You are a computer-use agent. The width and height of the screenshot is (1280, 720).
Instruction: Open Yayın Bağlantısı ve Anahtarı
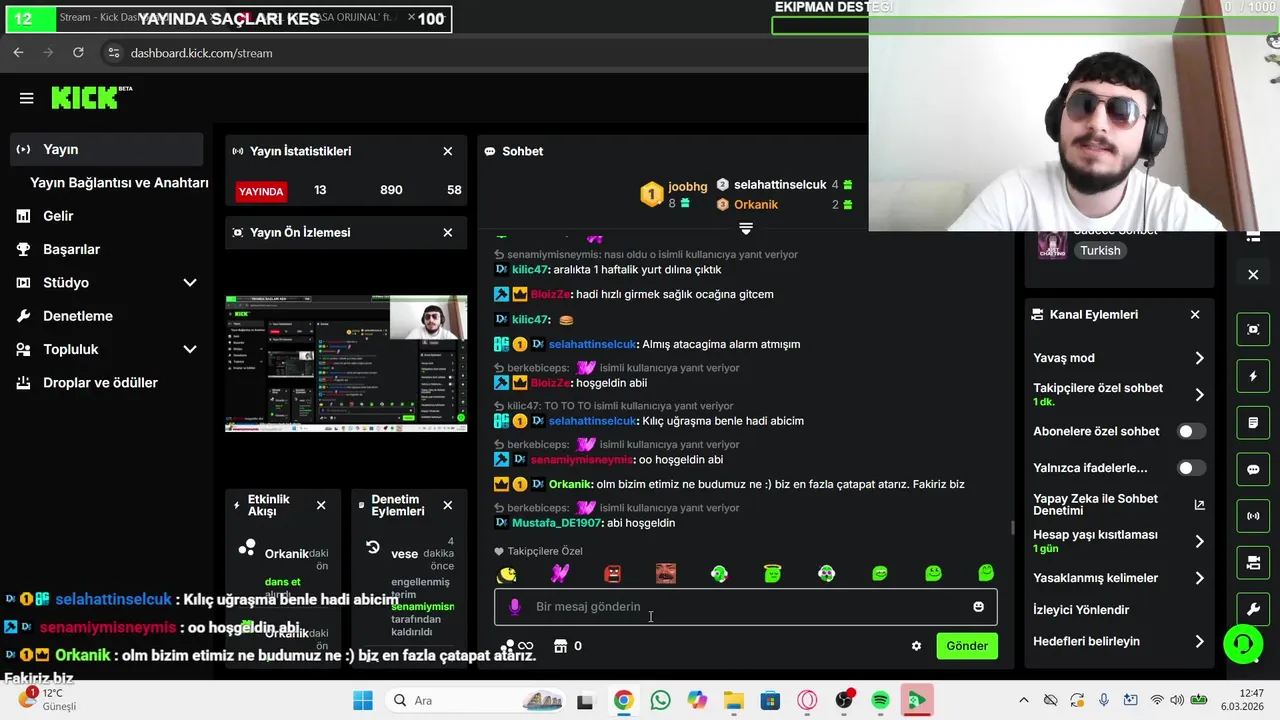point(119,183)
